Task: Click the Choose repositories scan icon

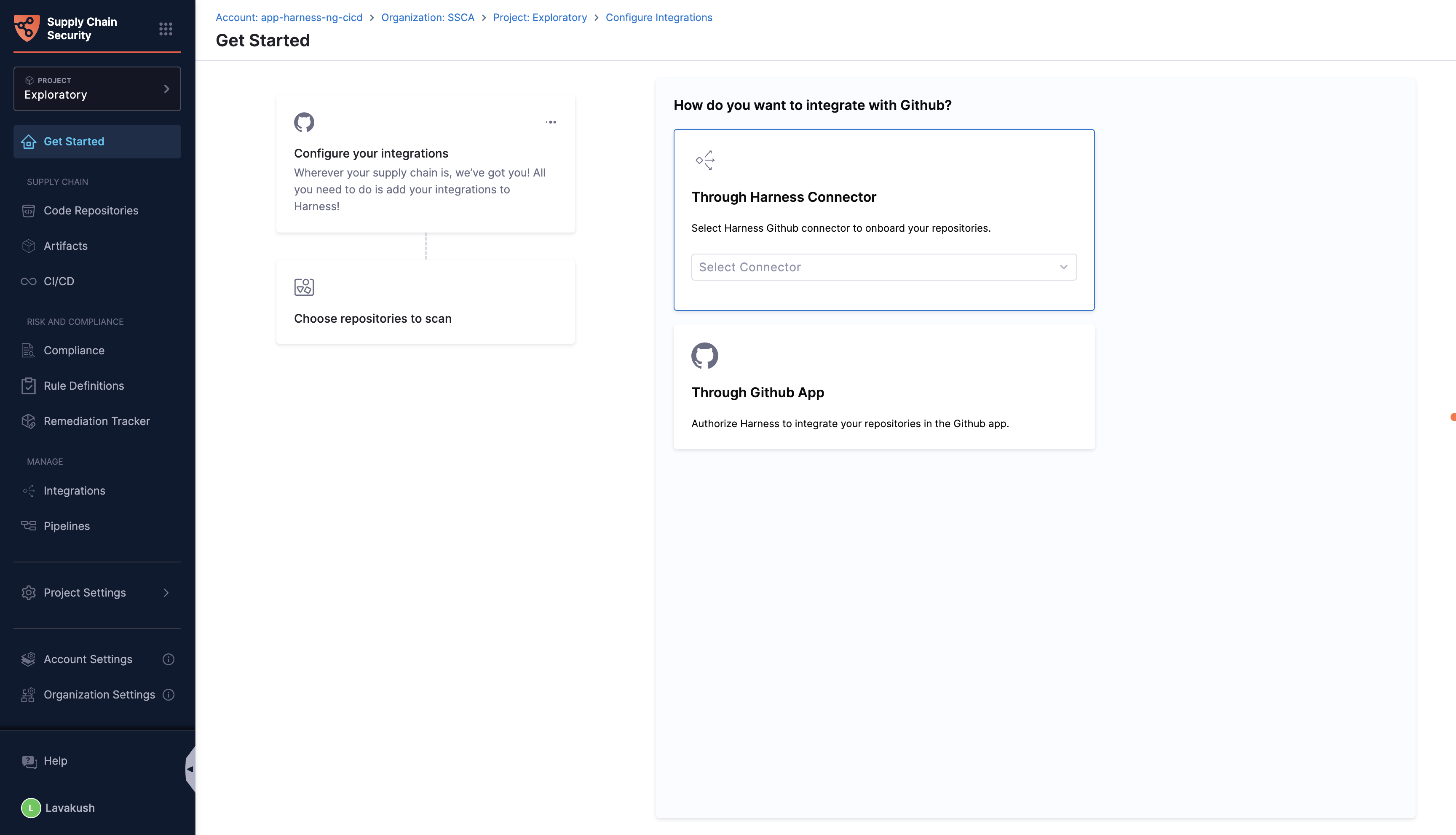Action: point(304,287)
